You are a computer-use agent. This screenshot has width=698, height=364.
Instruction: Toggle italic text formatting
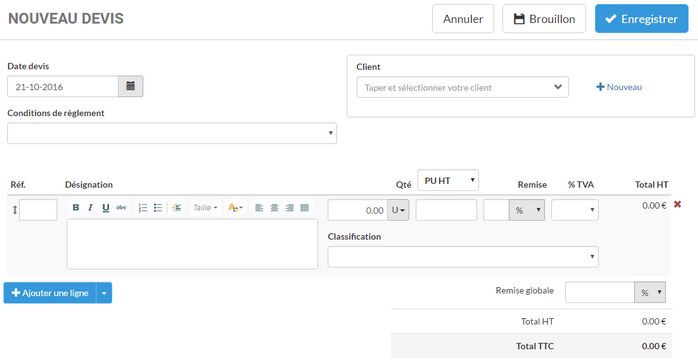coord(90,208)
